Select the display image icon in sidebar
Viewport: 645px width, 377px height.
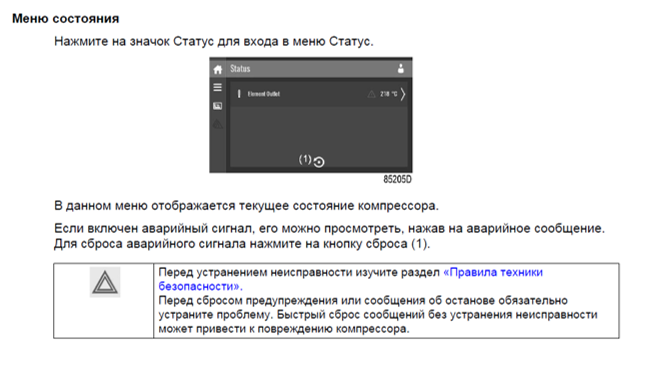coord(218,106)
